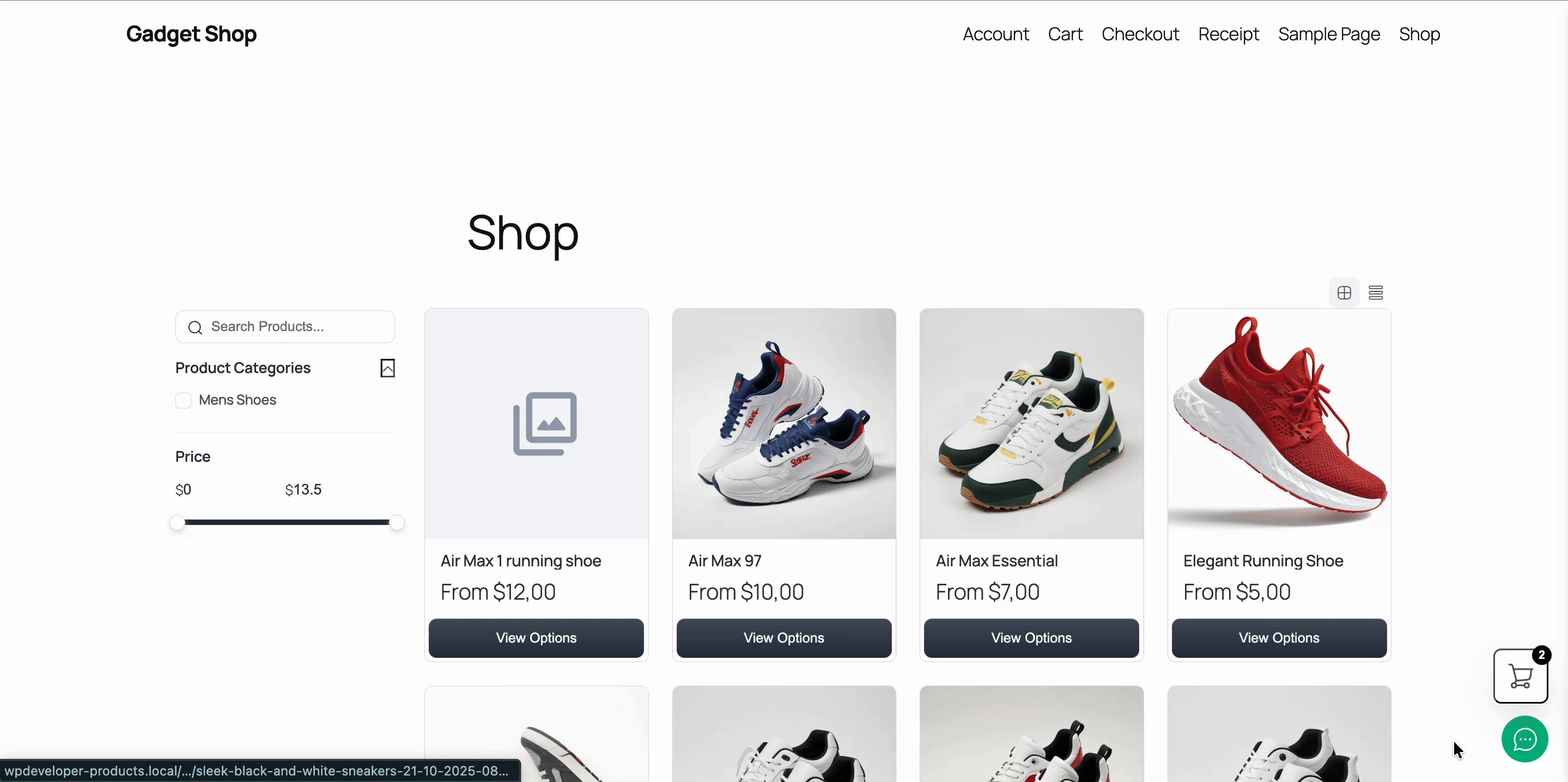
Task: Open the Air Max Essential product image
Action: (x=1032, y=424)
